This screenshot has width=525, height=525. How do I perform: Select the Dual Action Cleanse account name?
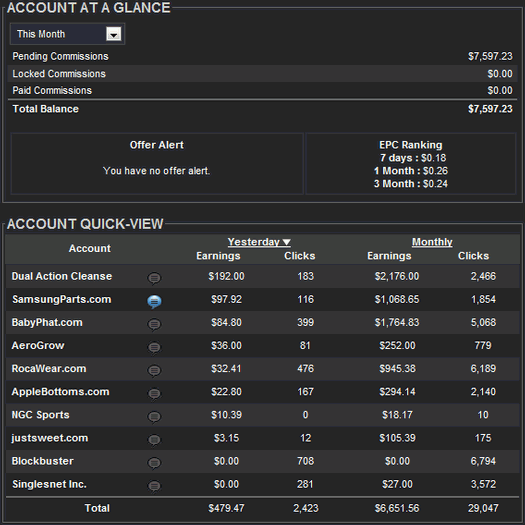(x=62, y=276)
